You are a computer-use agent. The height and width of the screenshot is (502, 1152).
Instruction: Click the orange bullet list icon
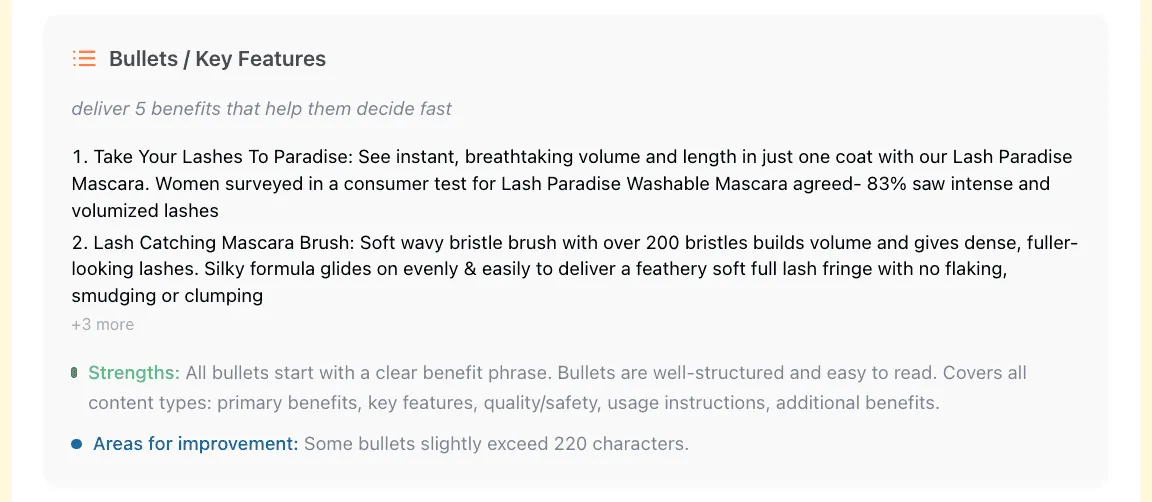point(84,59)
